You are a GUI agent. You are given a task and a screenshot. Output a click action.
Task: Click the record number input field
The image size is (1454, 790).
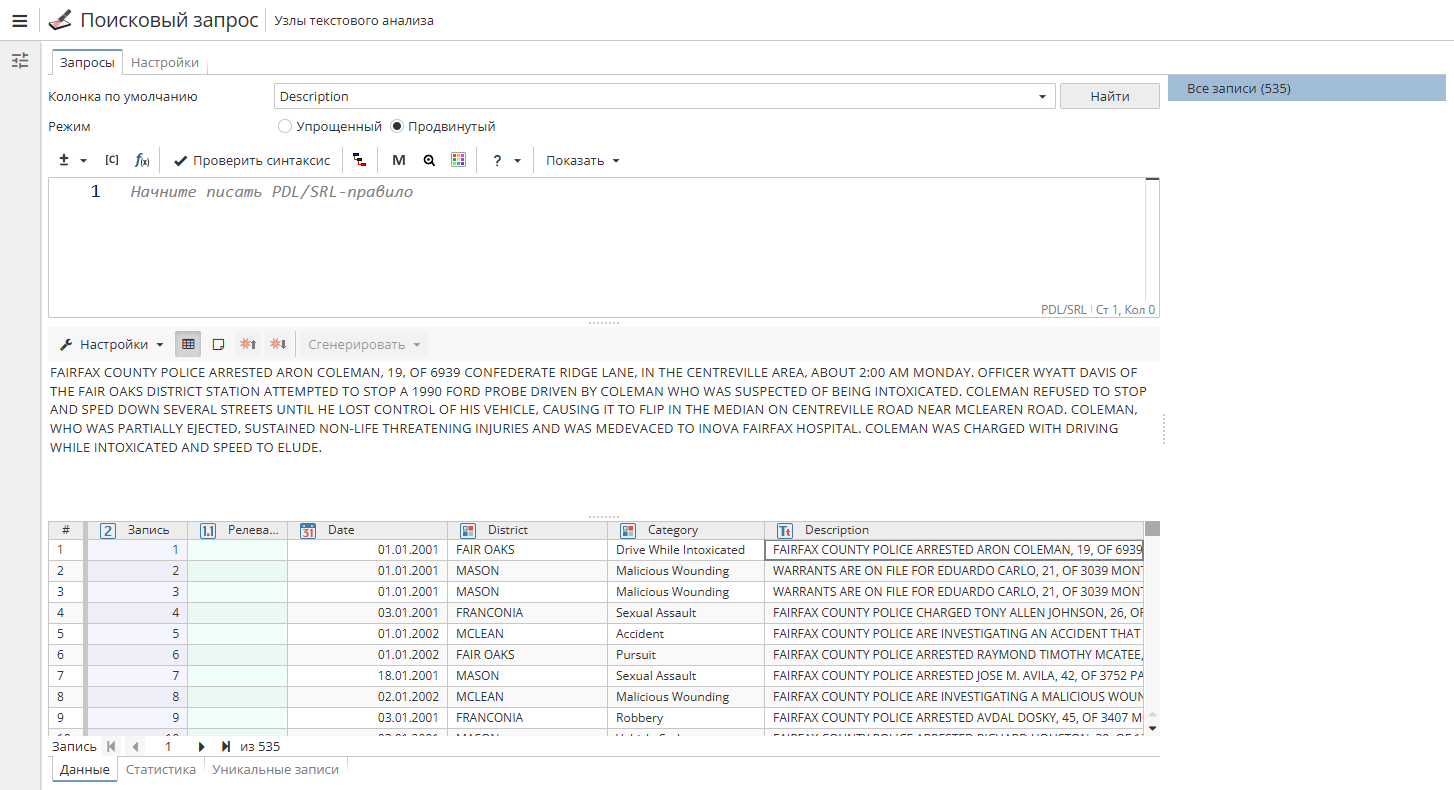[168, 746]
